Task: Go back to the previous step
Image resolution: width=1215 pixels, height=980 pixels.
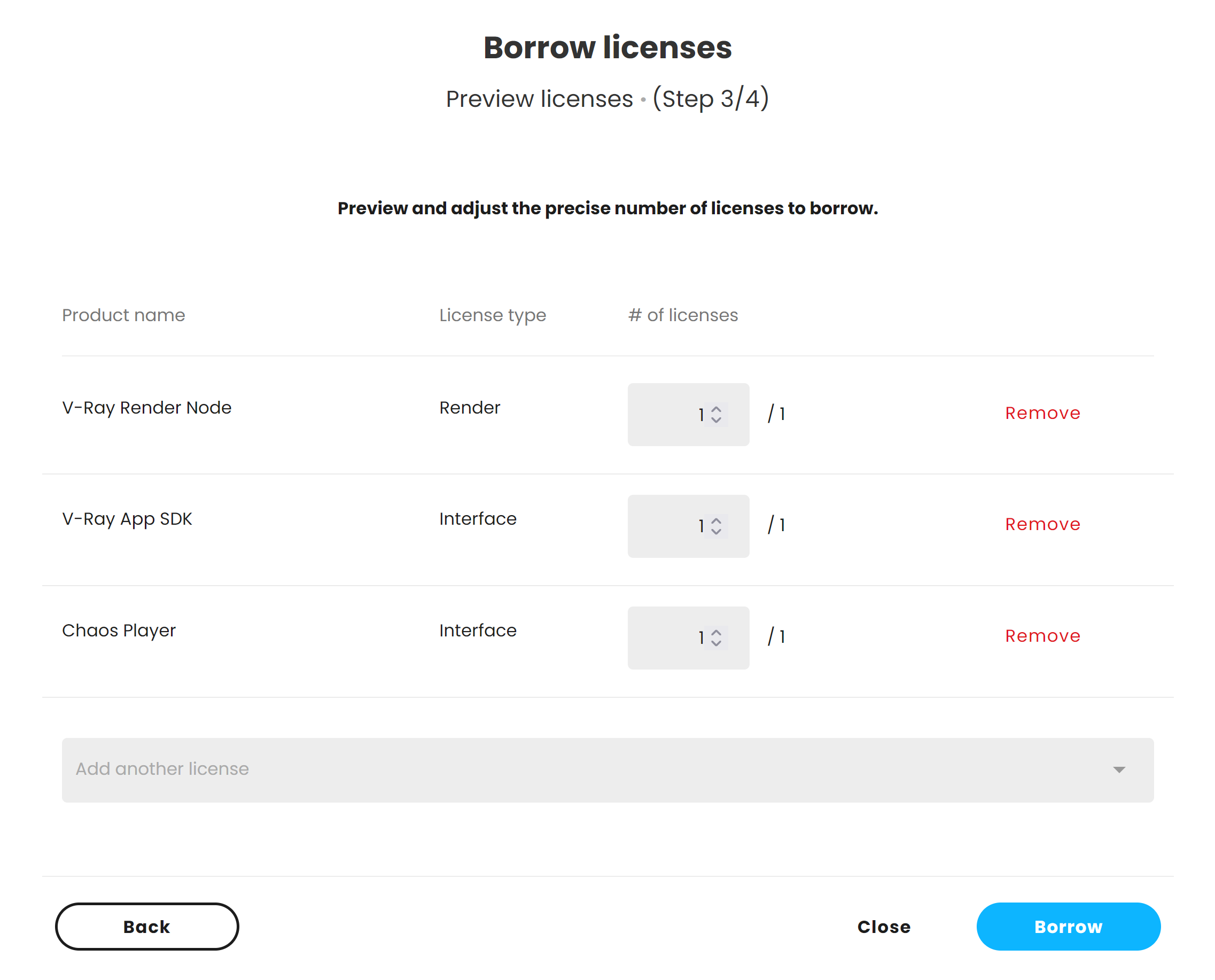Action: (147, 927)
